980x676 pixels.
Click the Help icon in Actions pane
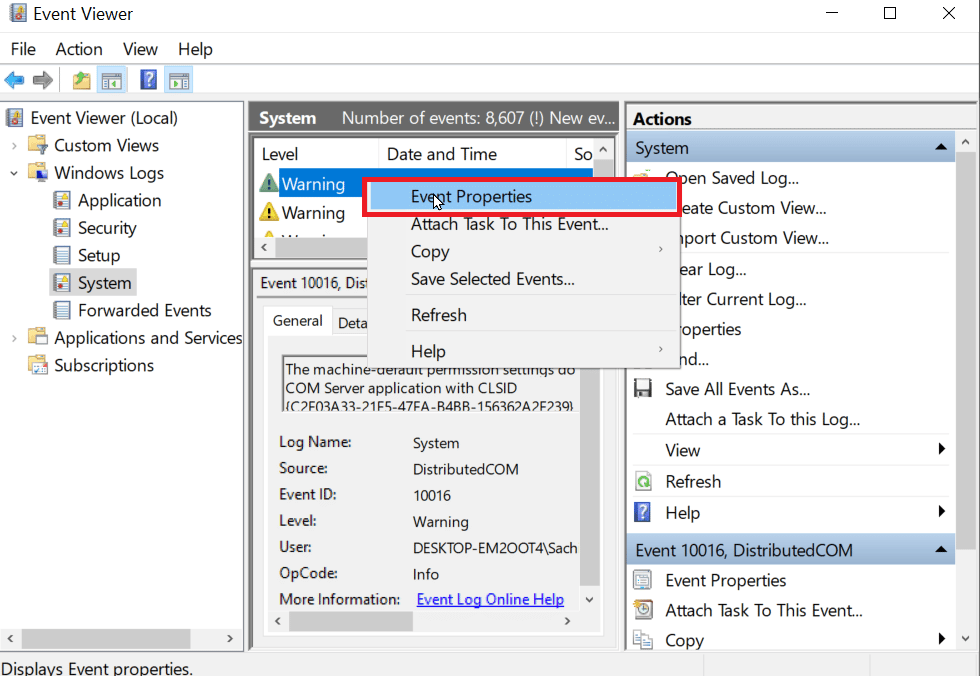coord(642,512)
